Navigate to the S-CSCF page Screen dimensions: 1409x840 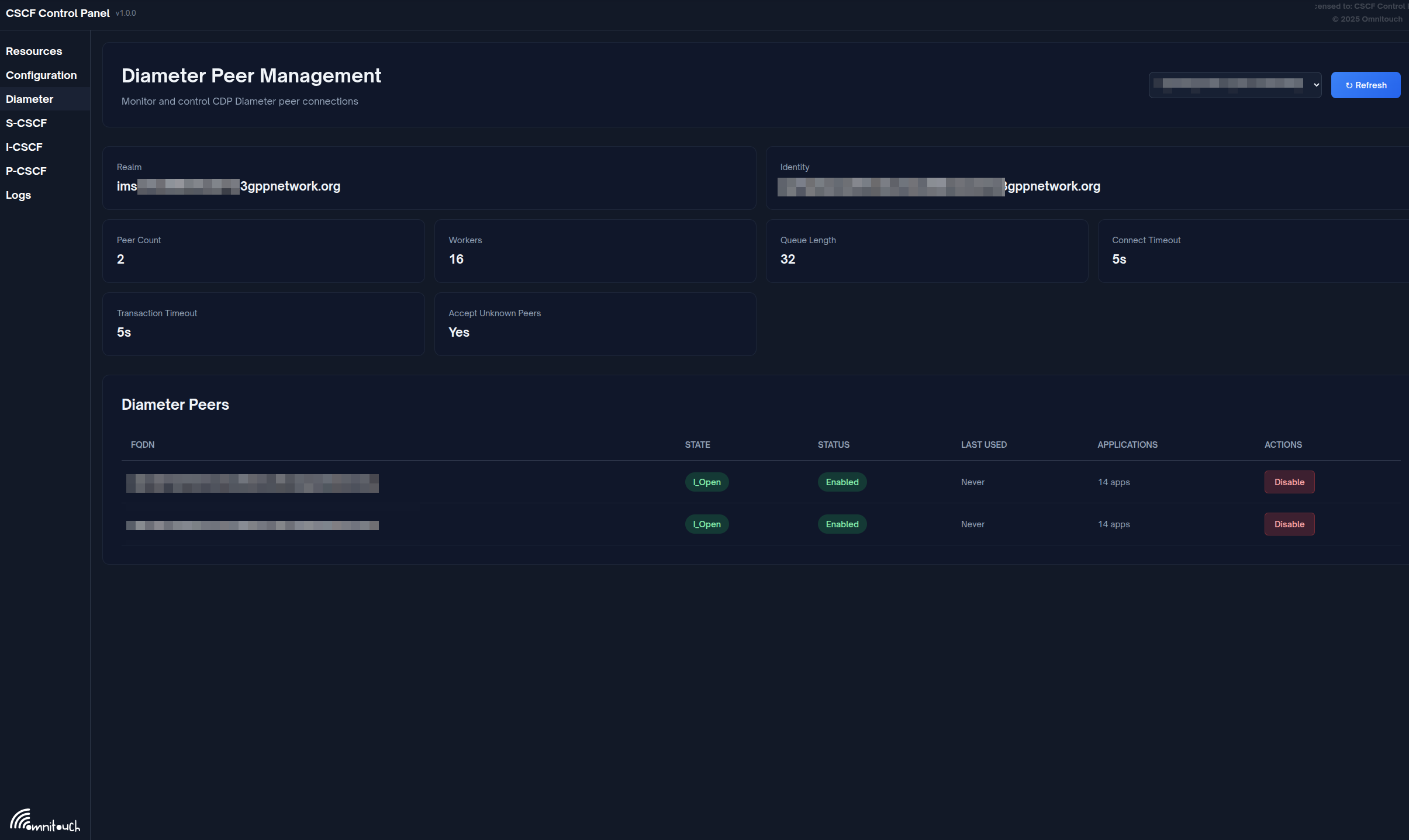(x=26, y=123)
